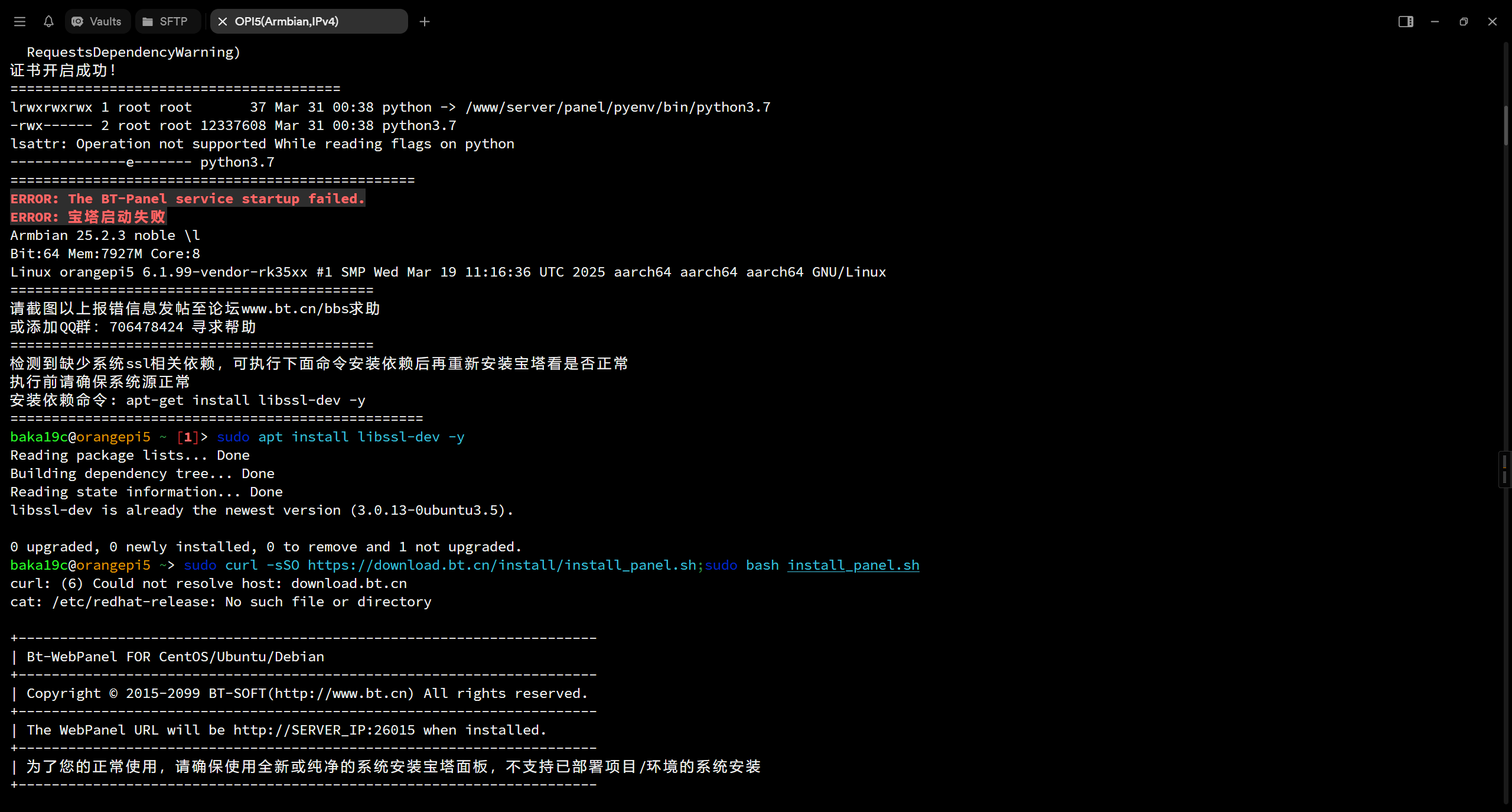Restore down the terminal window
The height and width of the screenshot is (812, 1512).
coord(1464,22)
